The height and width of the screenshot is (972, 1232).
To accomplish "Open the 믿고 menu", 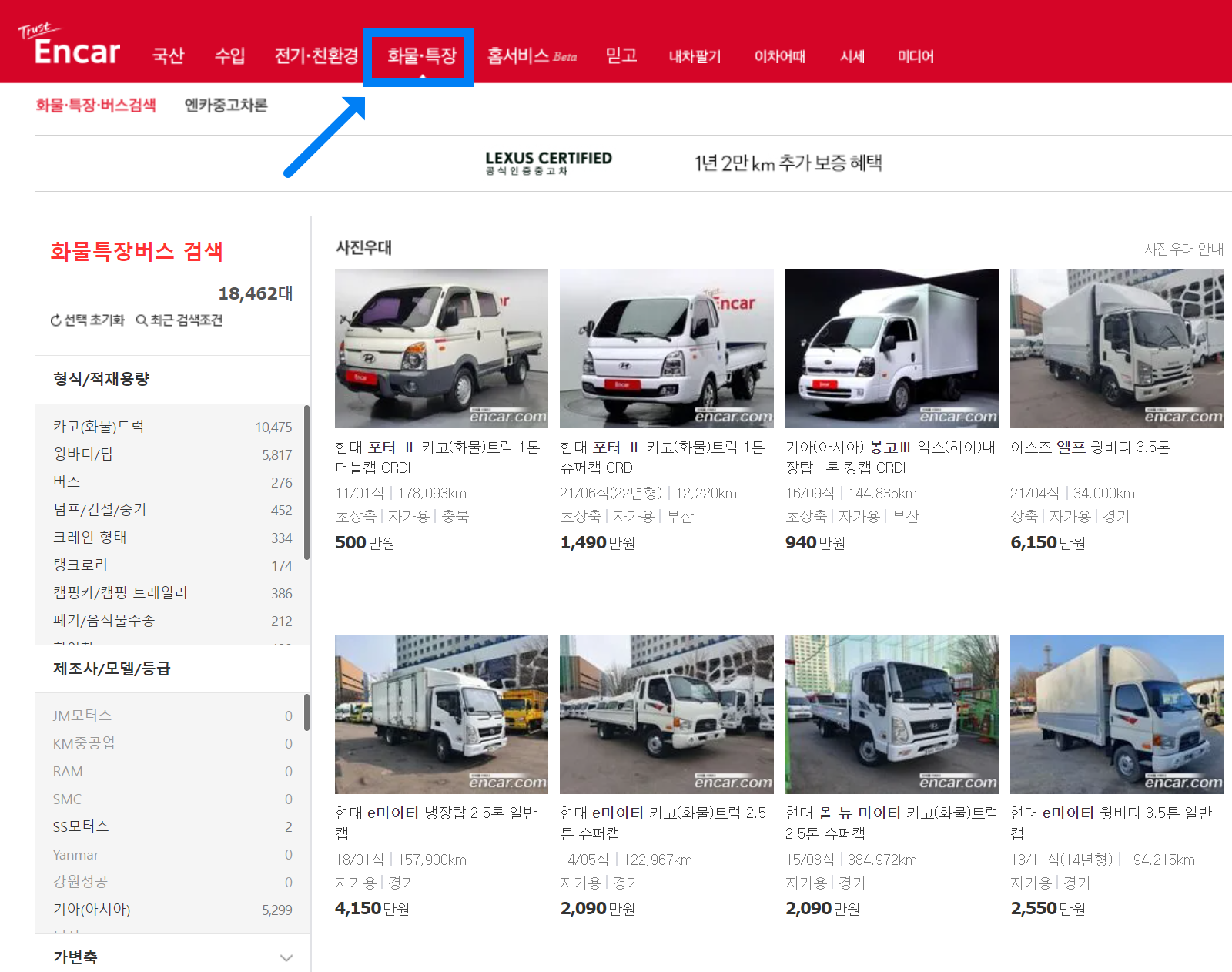I will pos(621,56).
